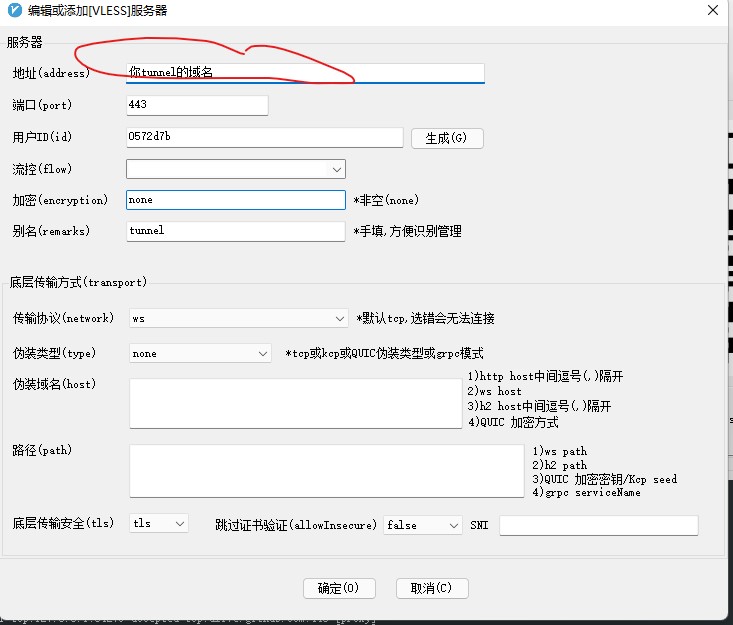Viewport: 733px width, 625px height.
Task: Open the tls security (底层传输安全) dropdown
Action: pyautogui.click(x=158, y=524)
